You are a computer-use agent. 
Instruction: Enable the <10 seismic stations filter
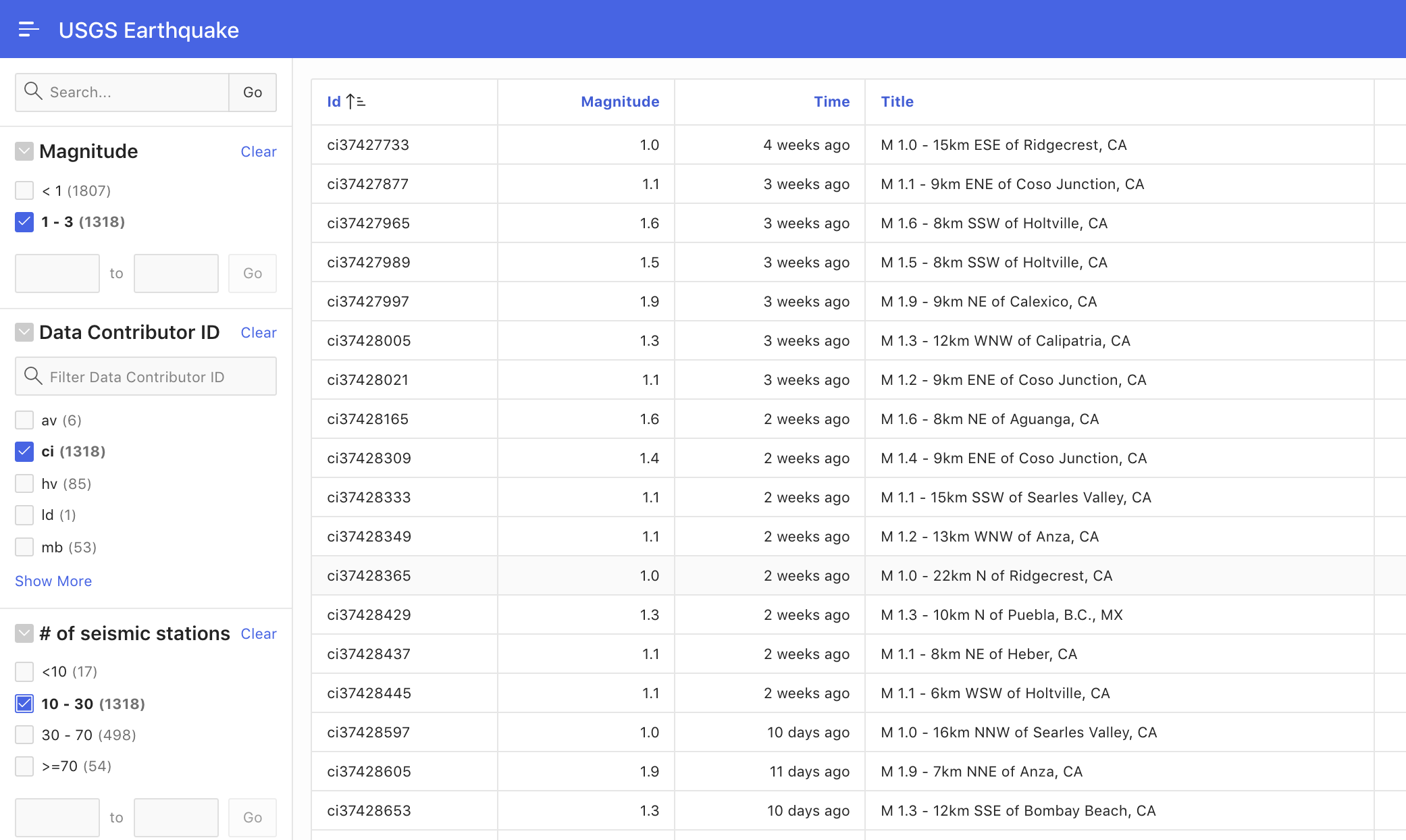pyautogui.click(x=24, y=672)
